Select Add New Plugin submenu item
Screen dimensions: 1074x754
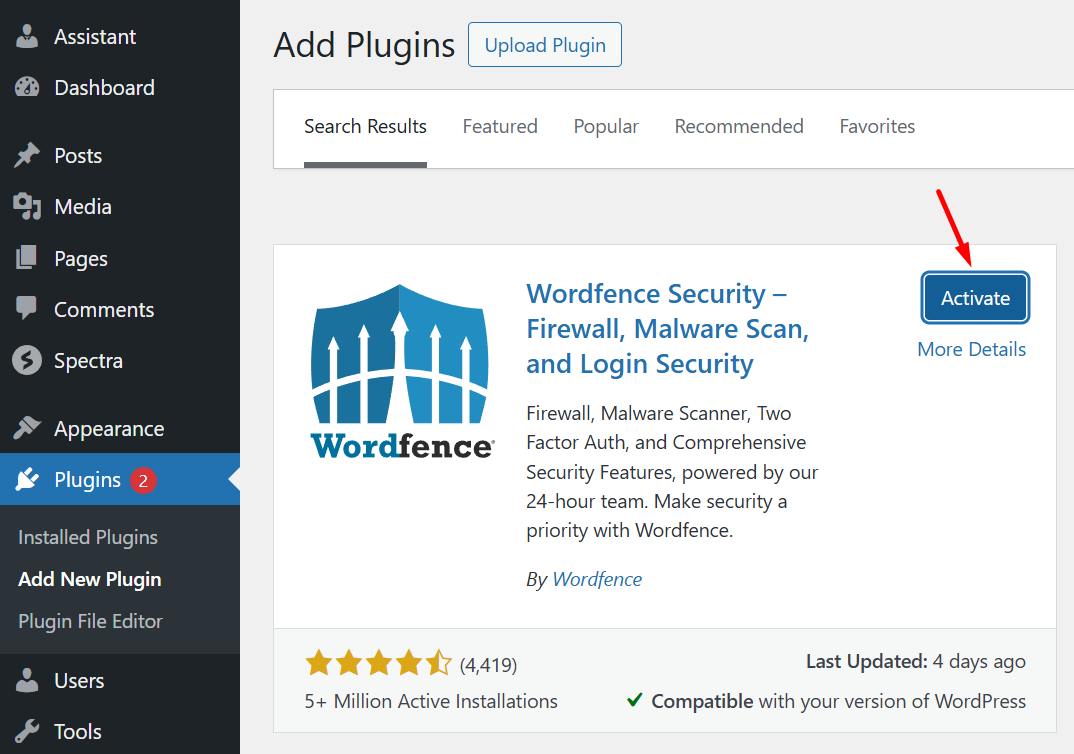pyautogui.click(x=90, y=579)
